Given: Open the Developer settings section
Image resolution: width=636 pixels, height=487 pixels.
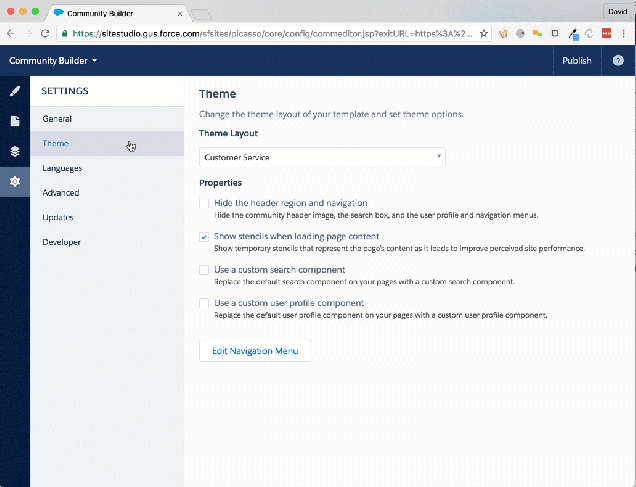Looking at the screenshot, I should [62, 242].
